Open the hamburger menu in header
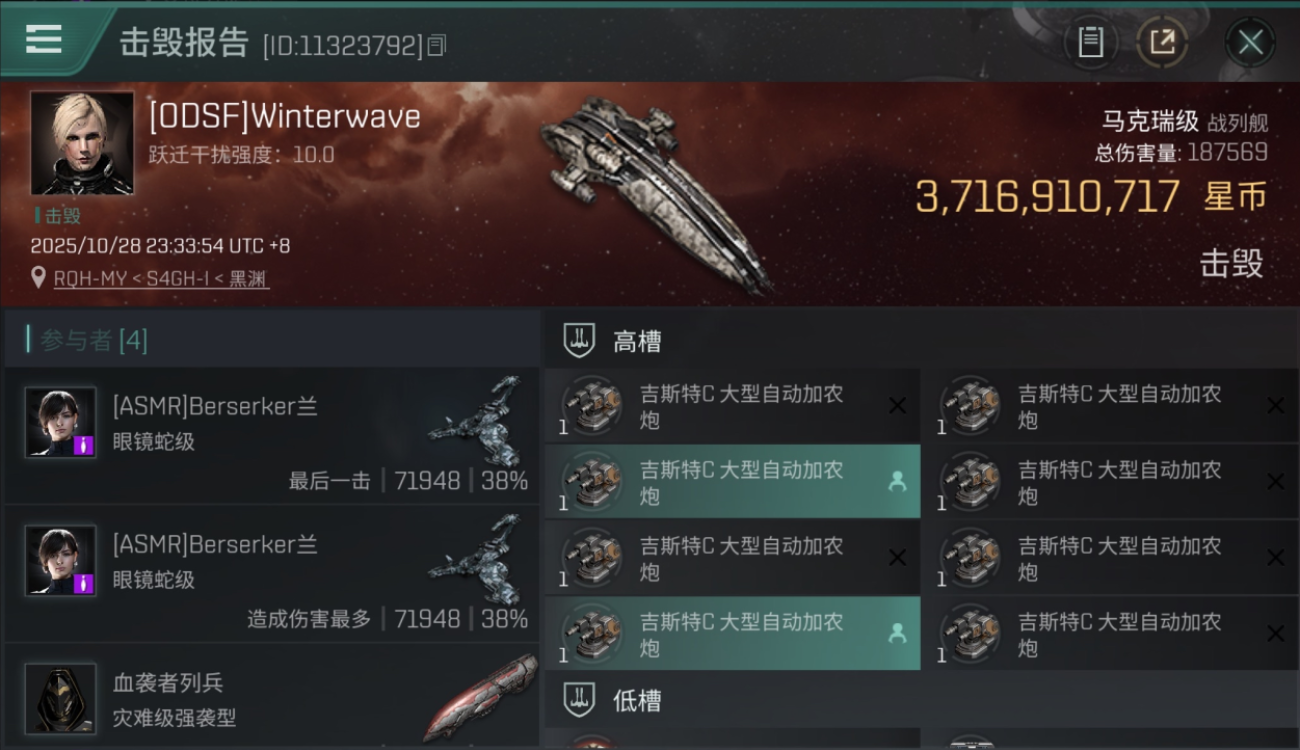Viewport: 1300px width, 750px height. (x=44, y=40)
